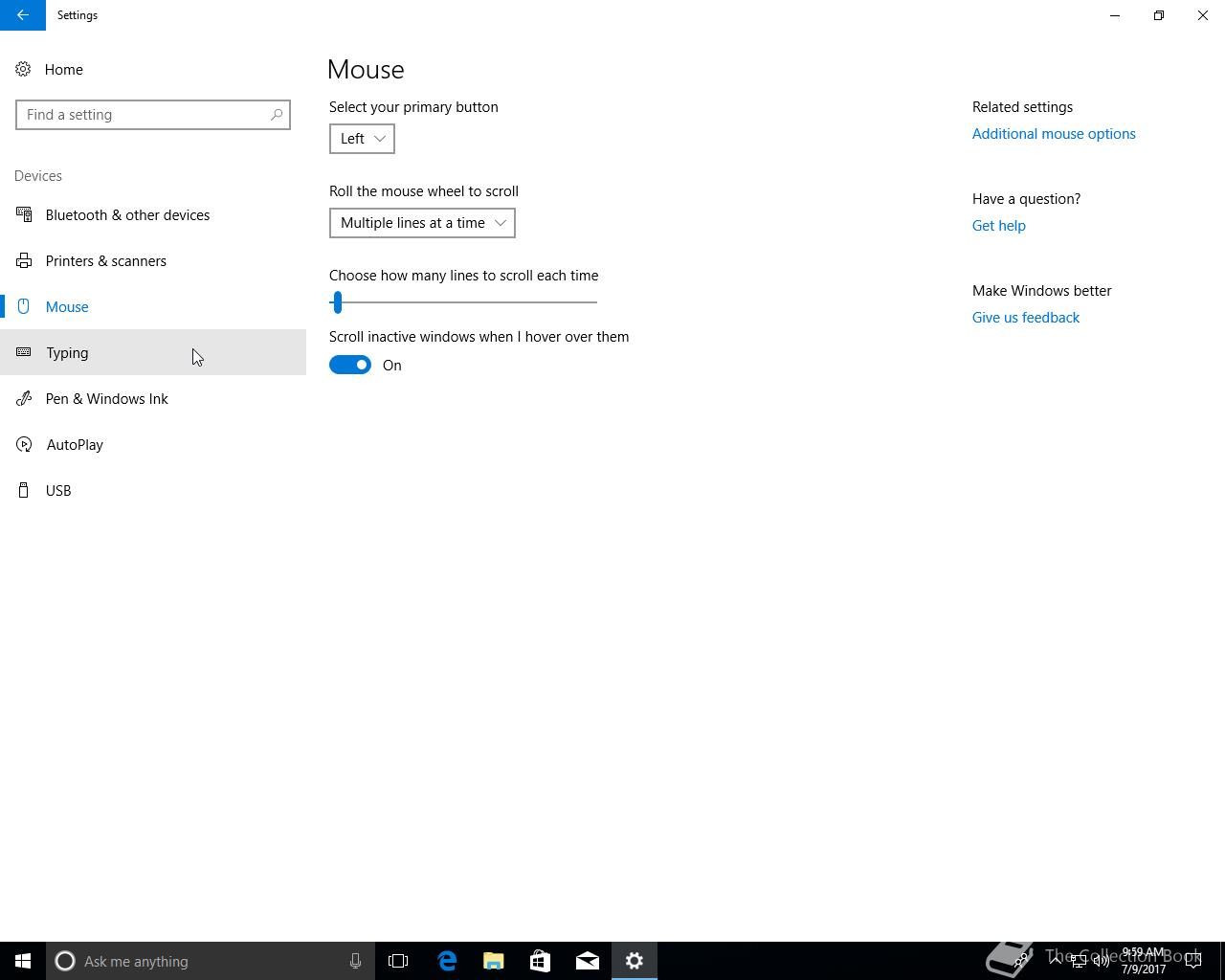Click Give us feedback link
The width and height of the screenshot is (1225, 980).
pos(1026,318)
